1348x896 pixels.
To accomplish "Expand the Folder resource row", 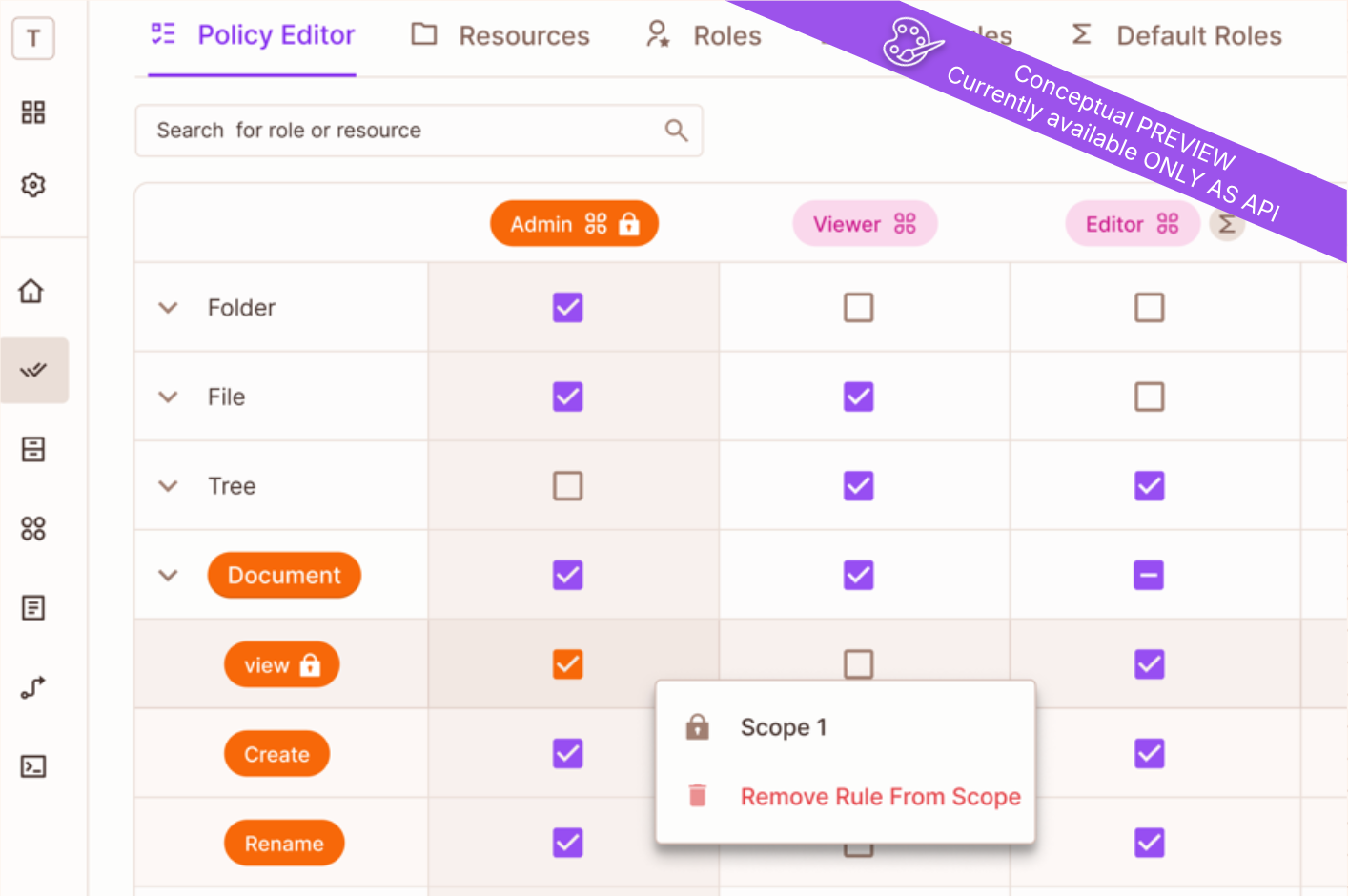I will point(168,308).
